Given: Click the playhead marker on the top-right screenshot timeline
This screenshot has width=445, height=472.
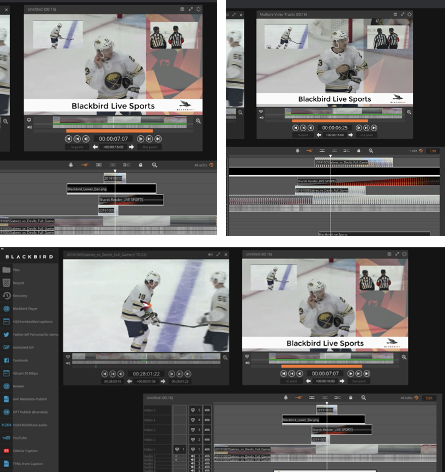Looking at the screenshot, I should point(330,156).
